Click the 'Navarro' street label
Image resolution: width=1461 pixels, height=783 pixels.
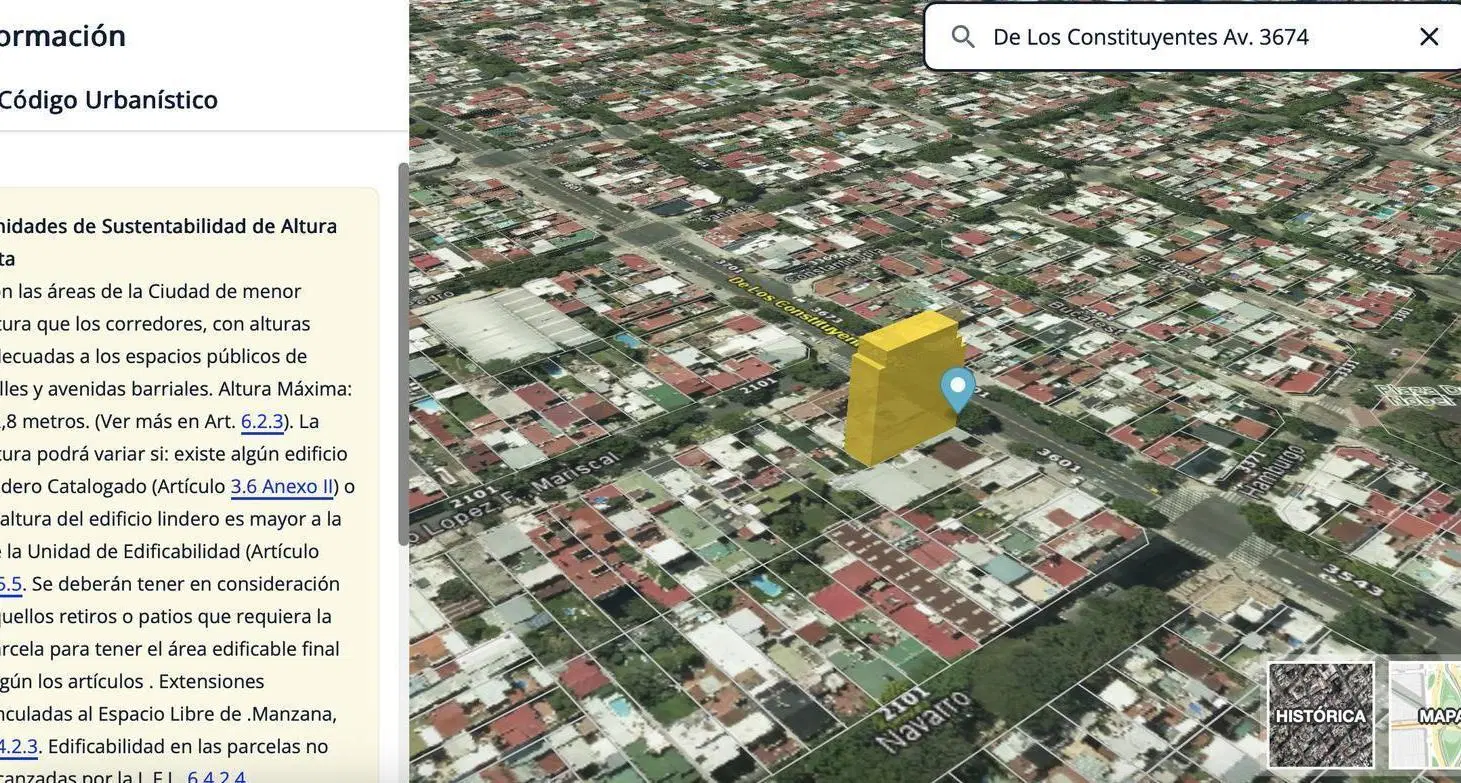[923, 722]
